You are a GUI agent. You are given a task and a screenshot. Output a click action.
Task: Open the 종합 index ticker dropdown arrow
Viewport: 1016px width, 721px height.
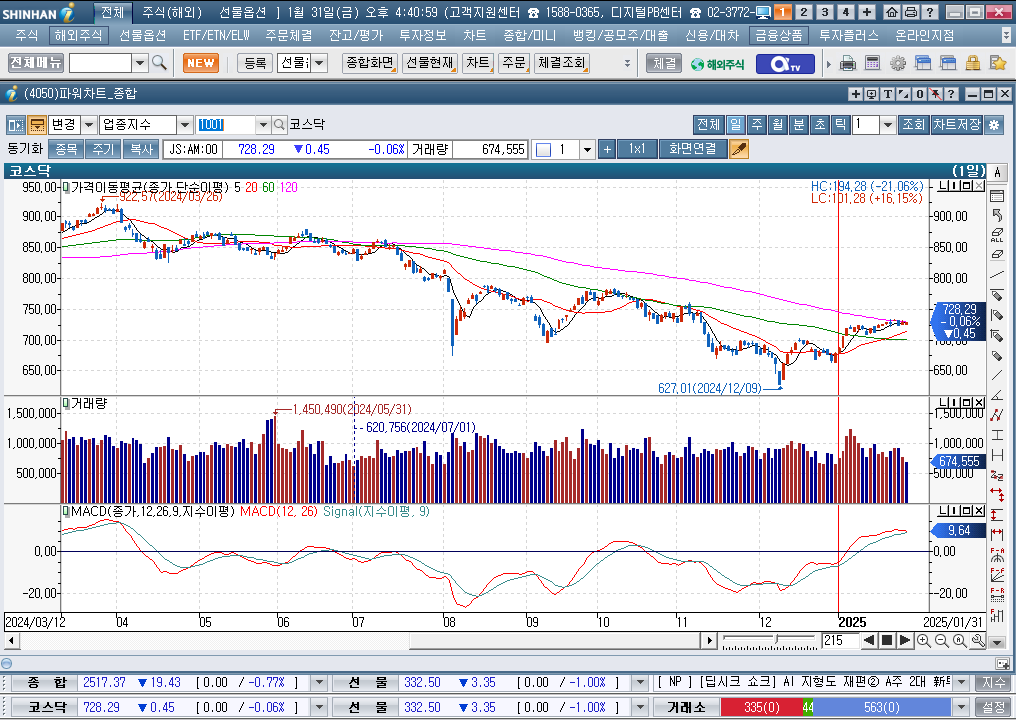point(319,683)
